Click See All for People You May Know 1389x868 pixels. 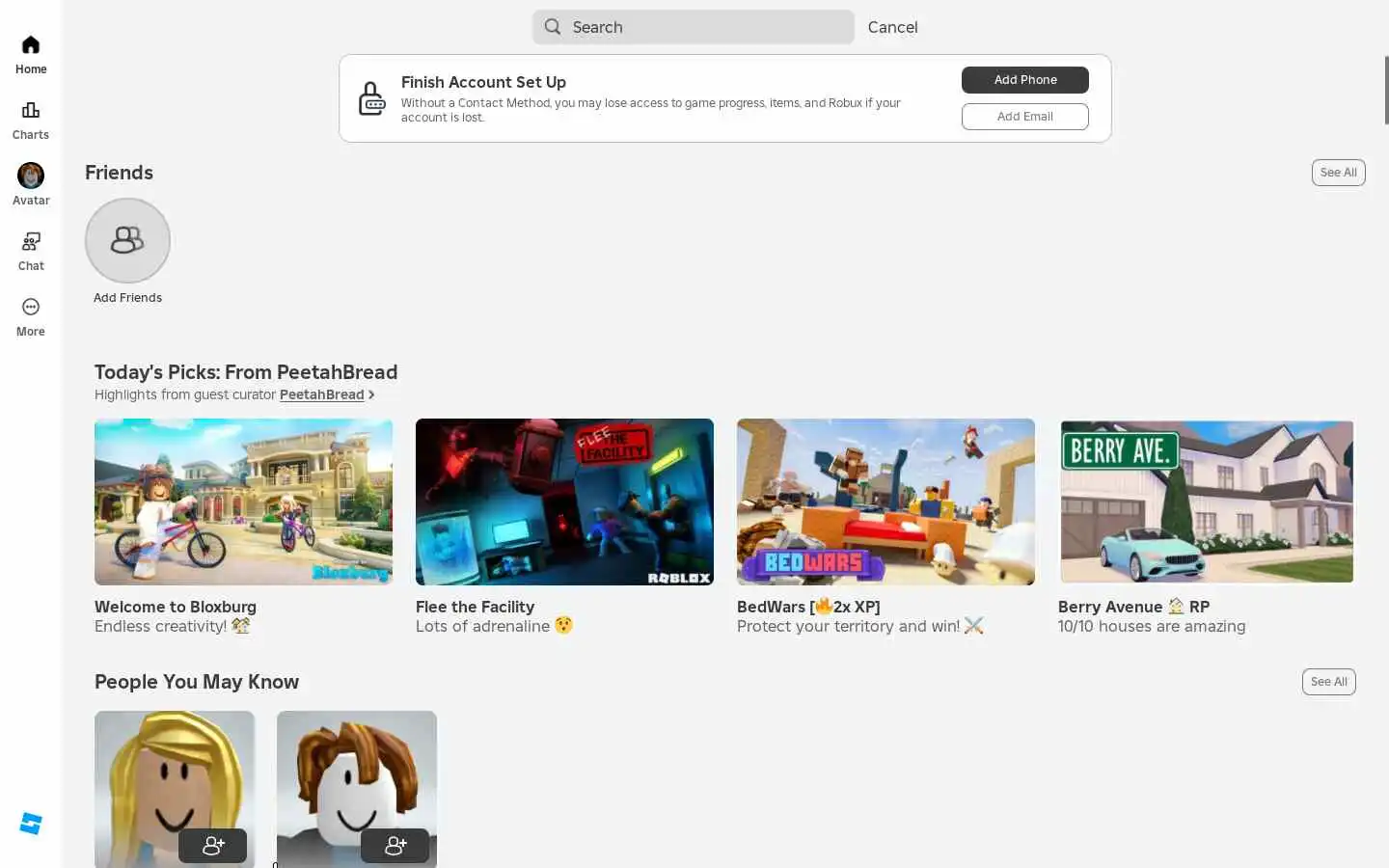[x=1328, y=682]
